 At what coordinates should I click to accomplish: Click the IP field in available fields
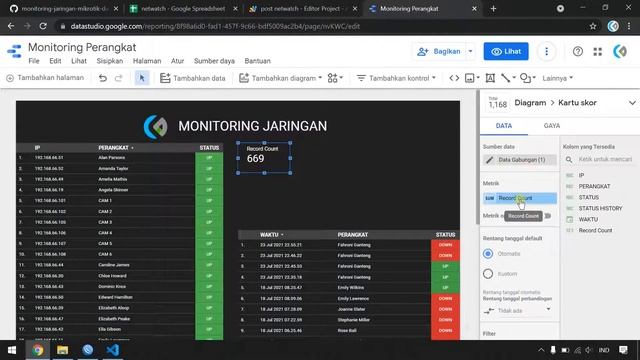[581, 175]
